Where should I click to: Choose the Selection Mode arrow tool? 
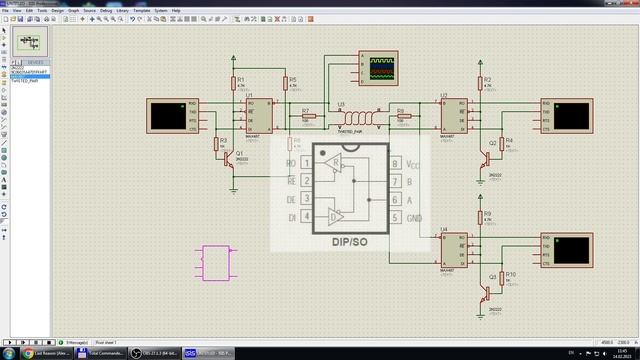[4, 31]
